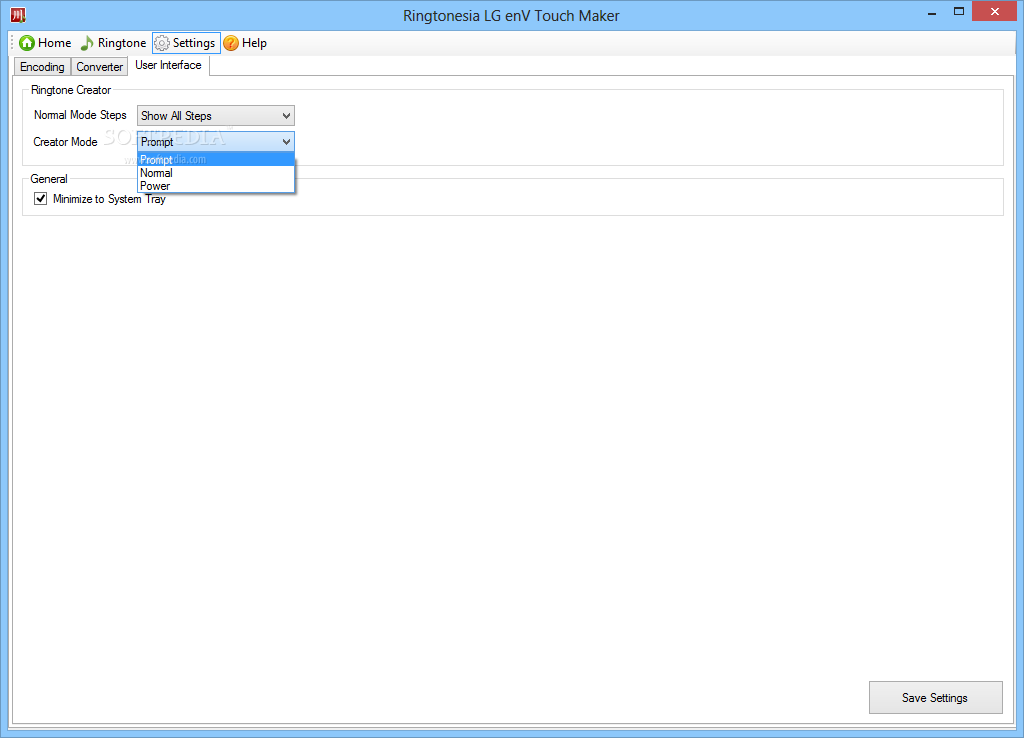This screenshot has width=1024, height=738.
Task: Open the Home toolbar item label
Action: (55, 43)
